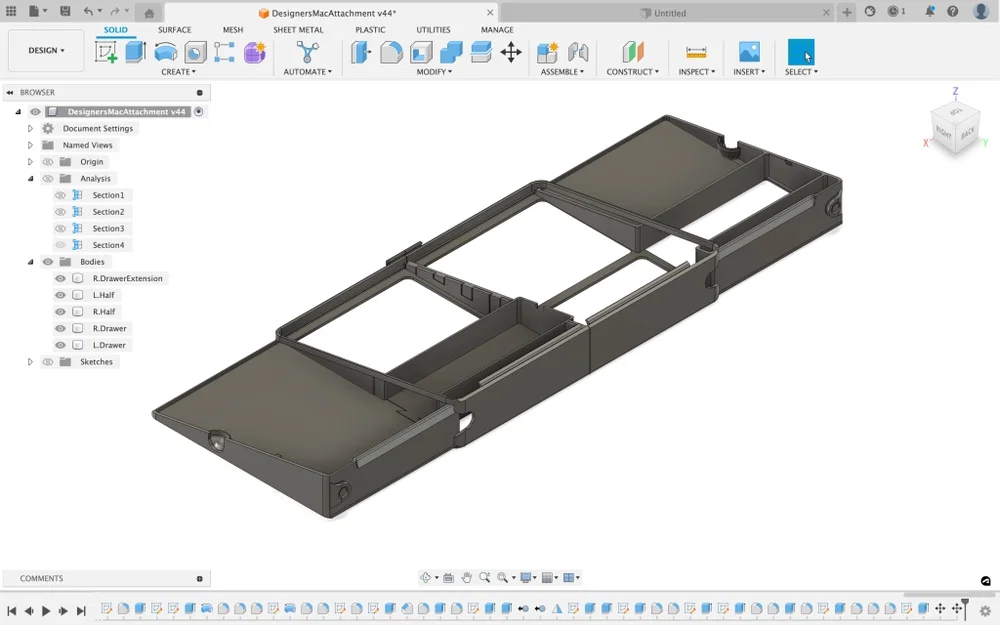
Task: Open the notifications bell
Action: (930, 11)
